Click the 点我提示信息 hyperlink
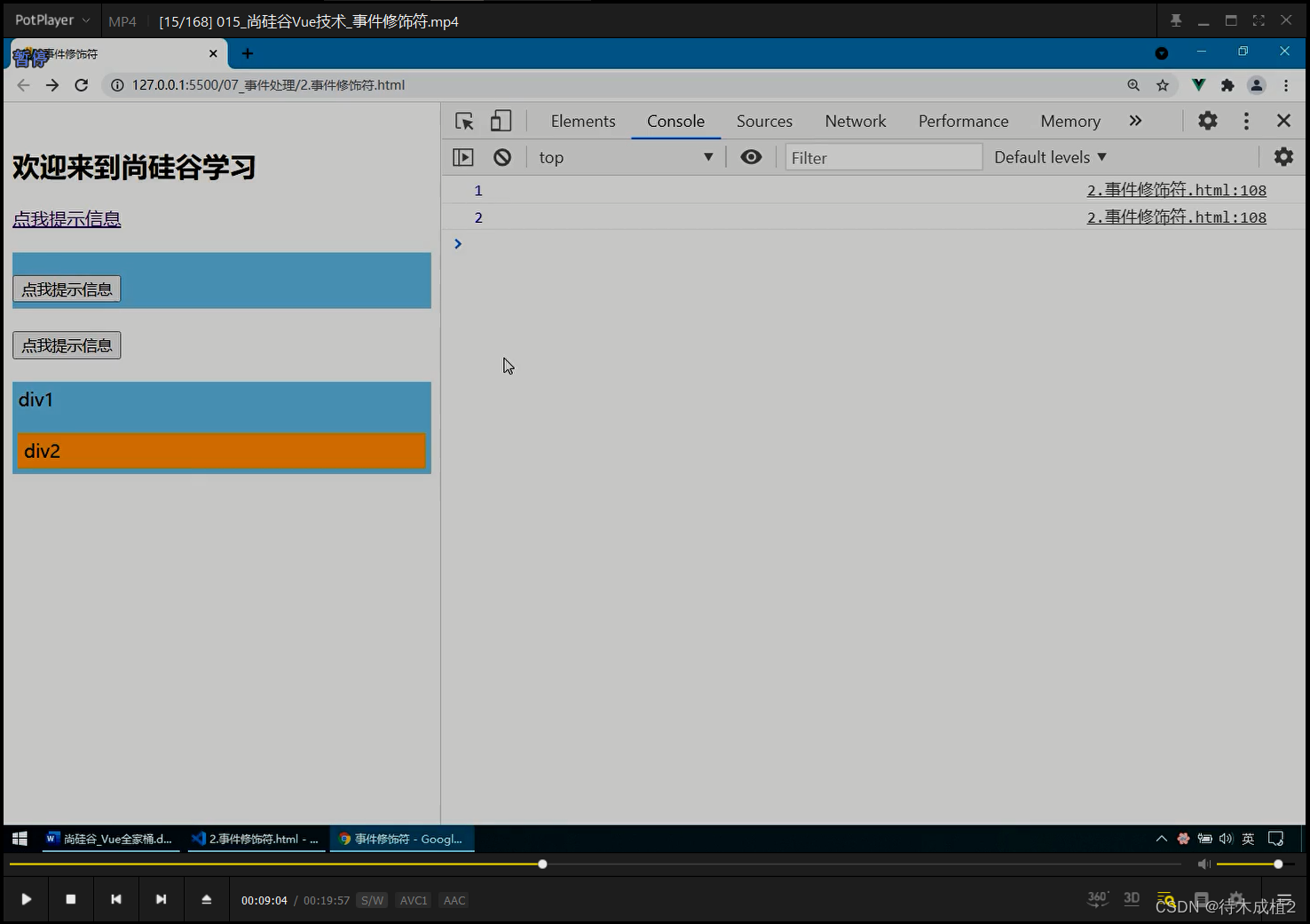 [x=67, y=219]
